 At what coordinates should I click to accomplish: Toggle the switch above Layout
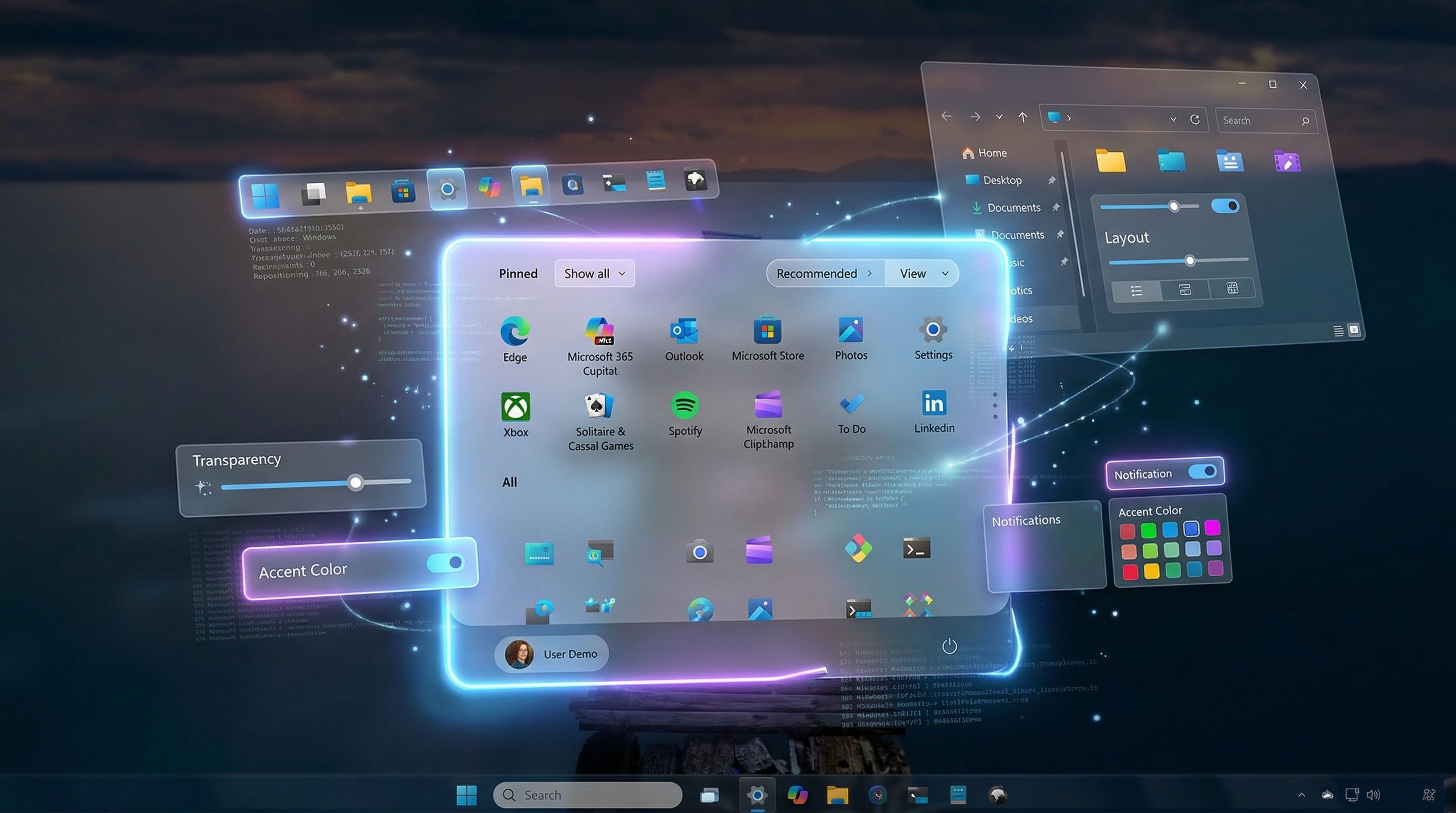(1225, 206)
